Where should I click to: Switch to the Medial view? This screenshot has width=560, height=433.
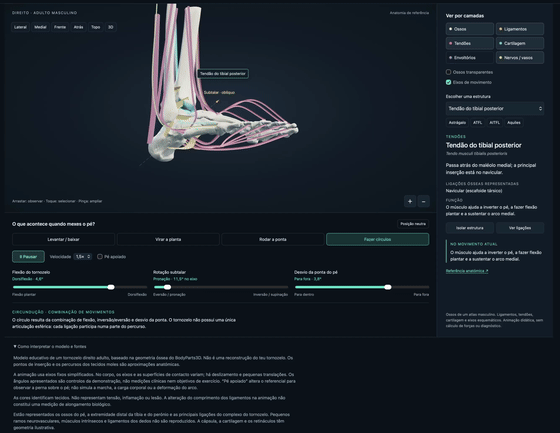pyautogui.click(x=40, y=27)
